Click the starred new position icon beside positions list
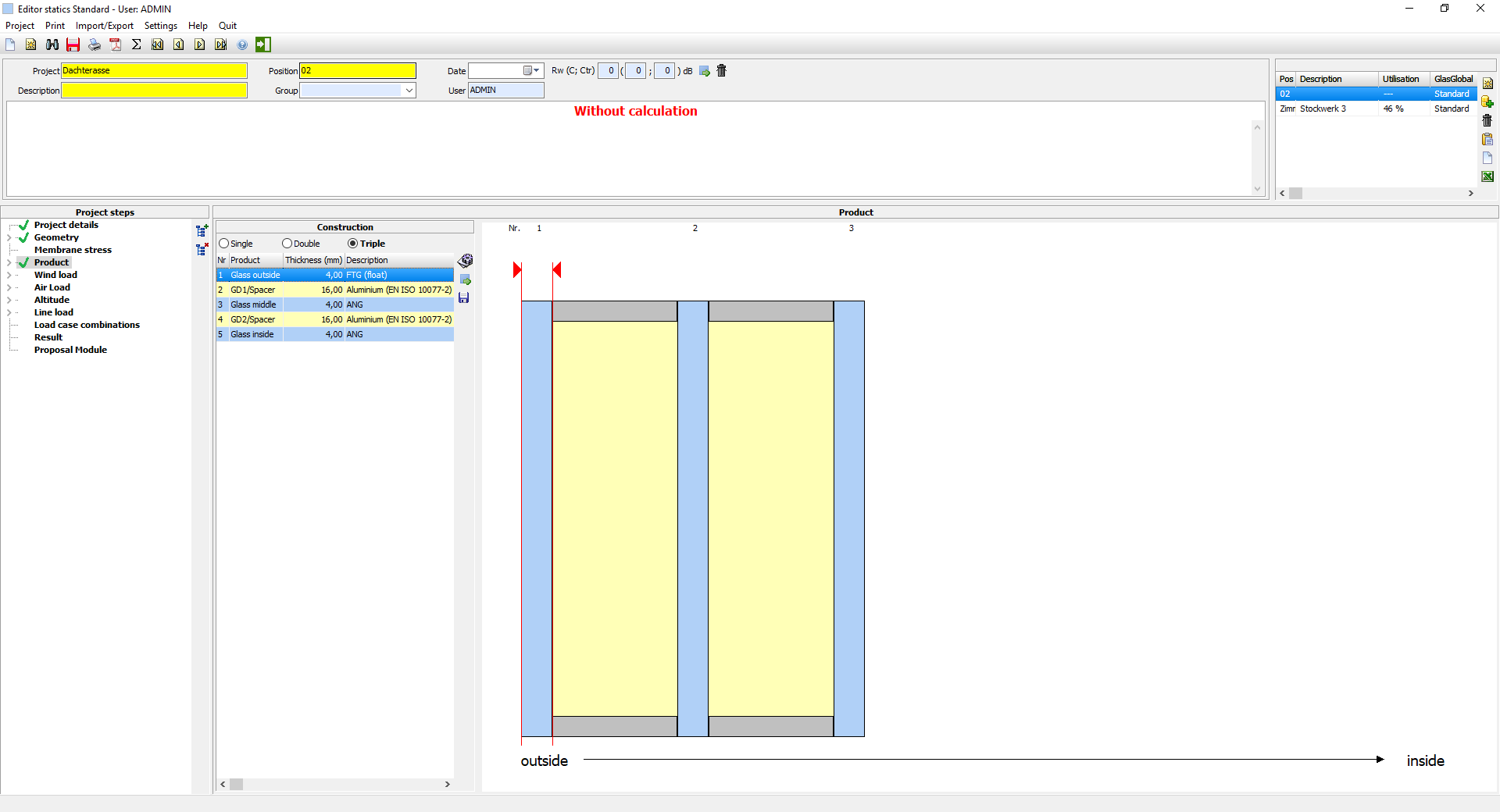The height and width of the screenshot is (812, 1500). 1487,84
